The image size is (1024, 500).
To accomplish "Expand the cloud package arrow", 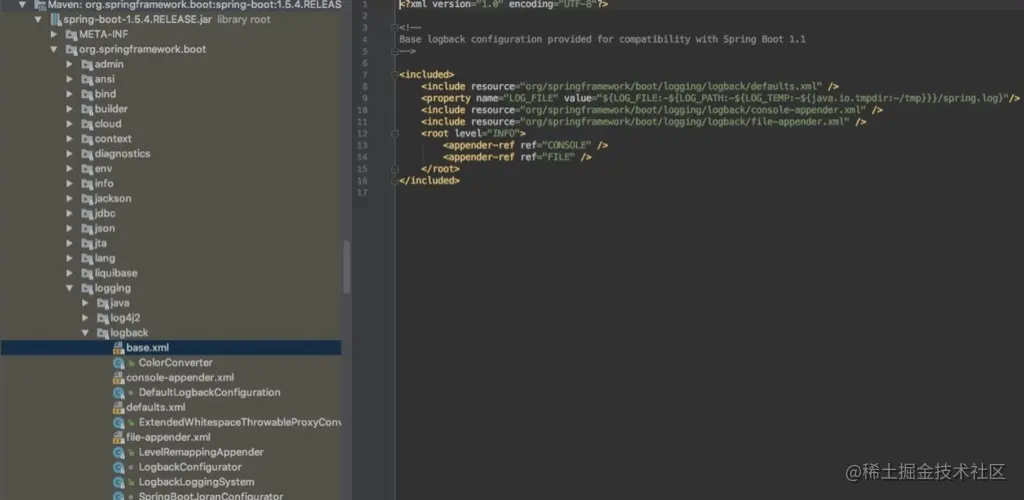I will [69, 124].
